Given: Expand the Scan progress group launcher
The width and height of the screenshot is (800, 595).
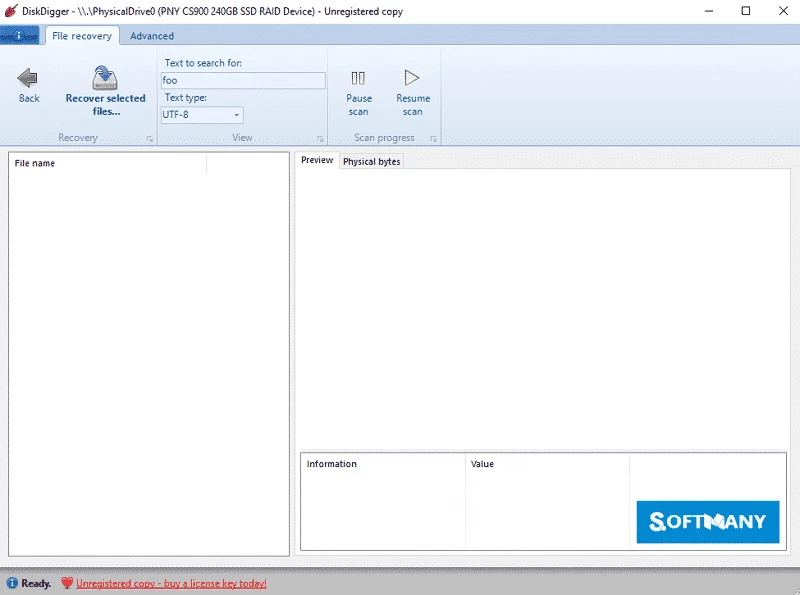Looking at the screenshot, I should pyautogui.click(x=432, y=139).
